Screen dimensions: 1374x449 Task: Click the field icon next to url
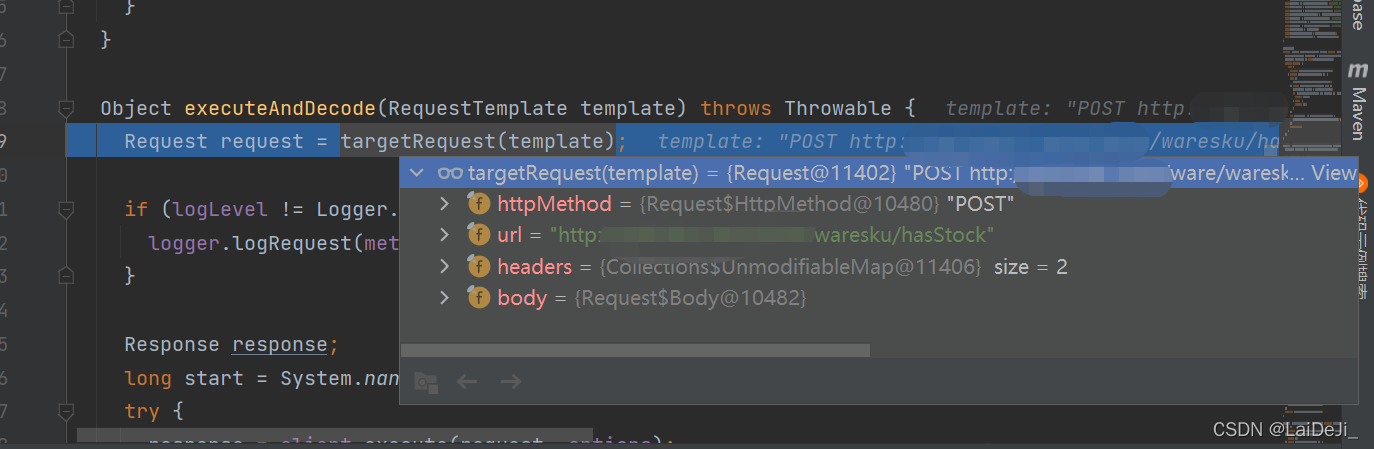click(479, 235)
